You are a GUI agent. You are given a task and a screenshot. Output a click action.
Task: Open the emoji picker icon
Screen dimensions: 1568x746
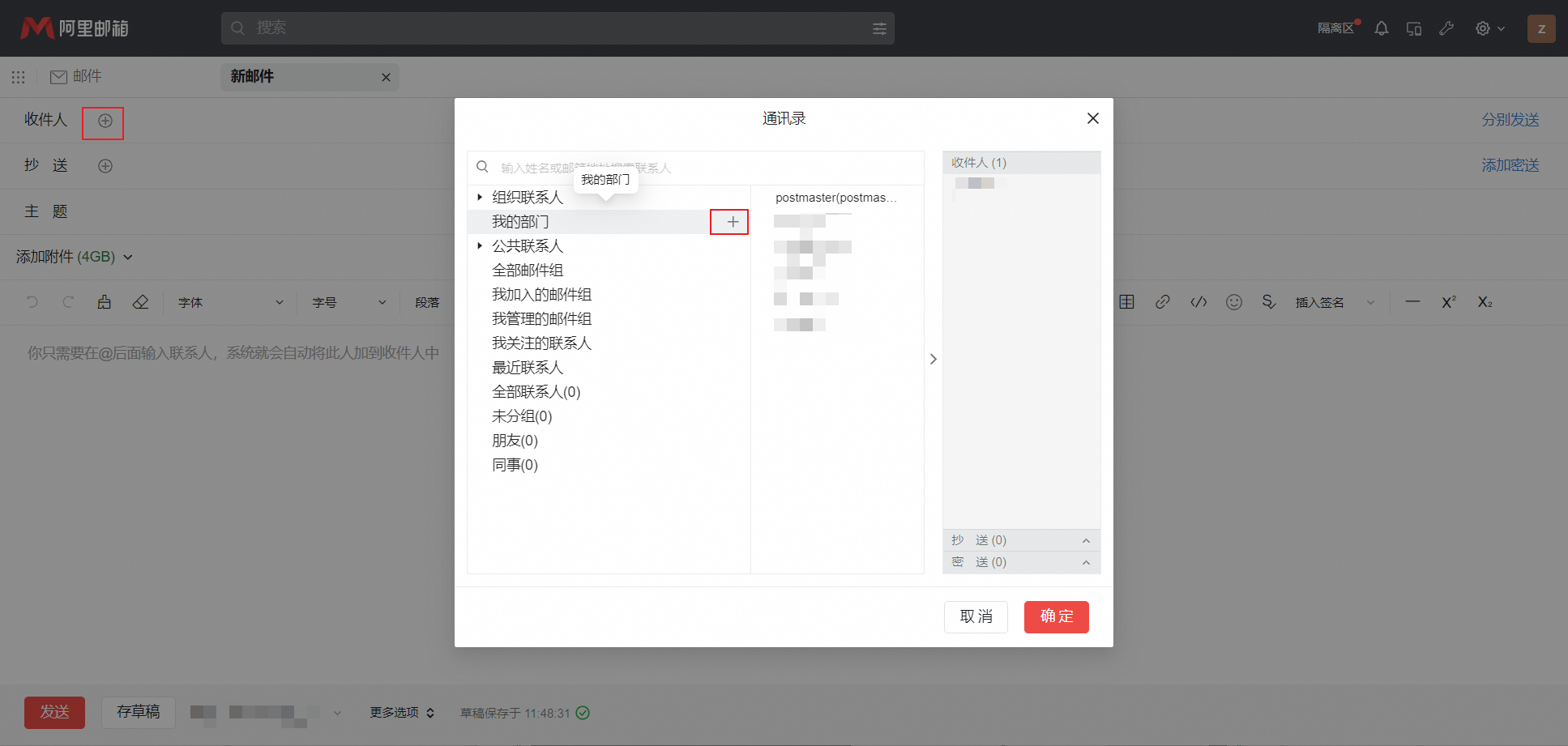(x=1234, y=301)
